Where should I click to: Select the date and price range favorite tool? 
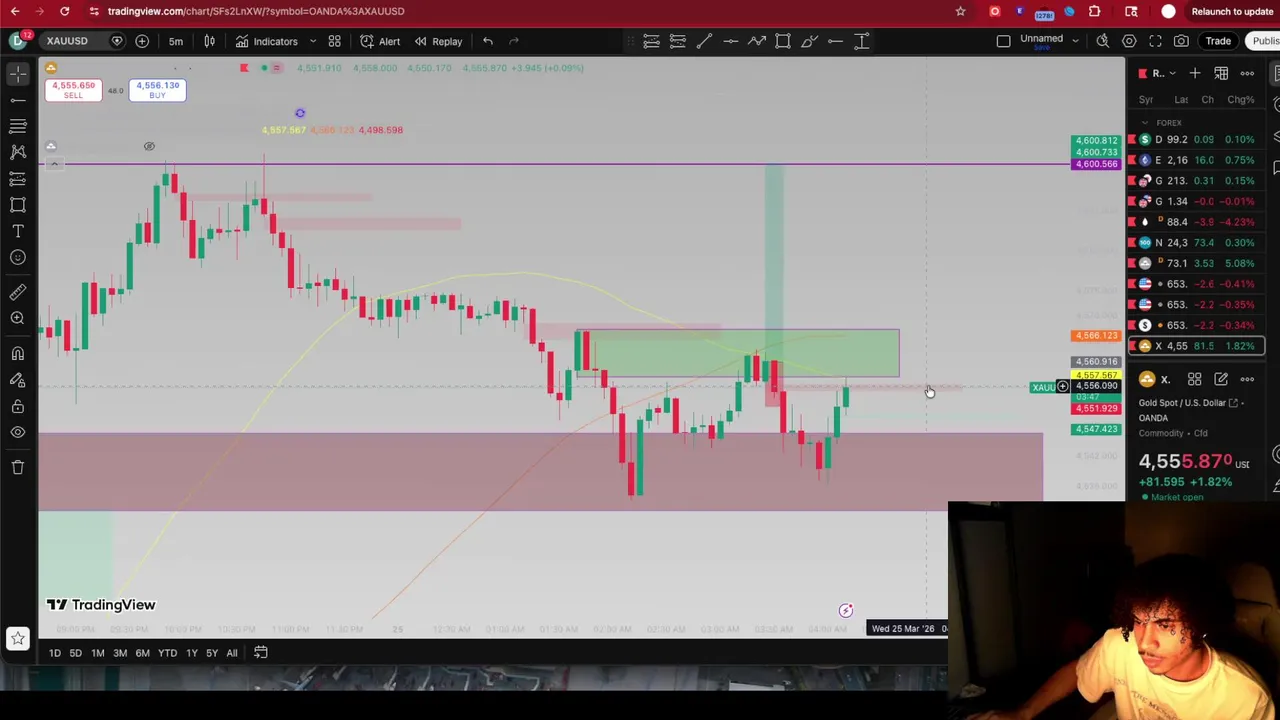[861, 41]
